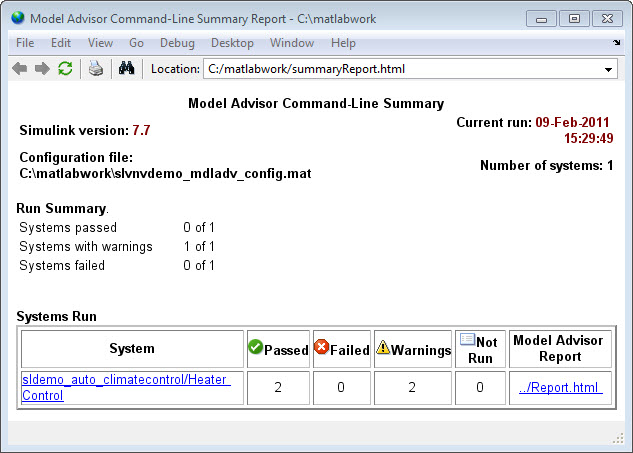The width and height of the screenshot is (633, 453).
Task: Click Model Advisor Report column header
Action: 560,349
